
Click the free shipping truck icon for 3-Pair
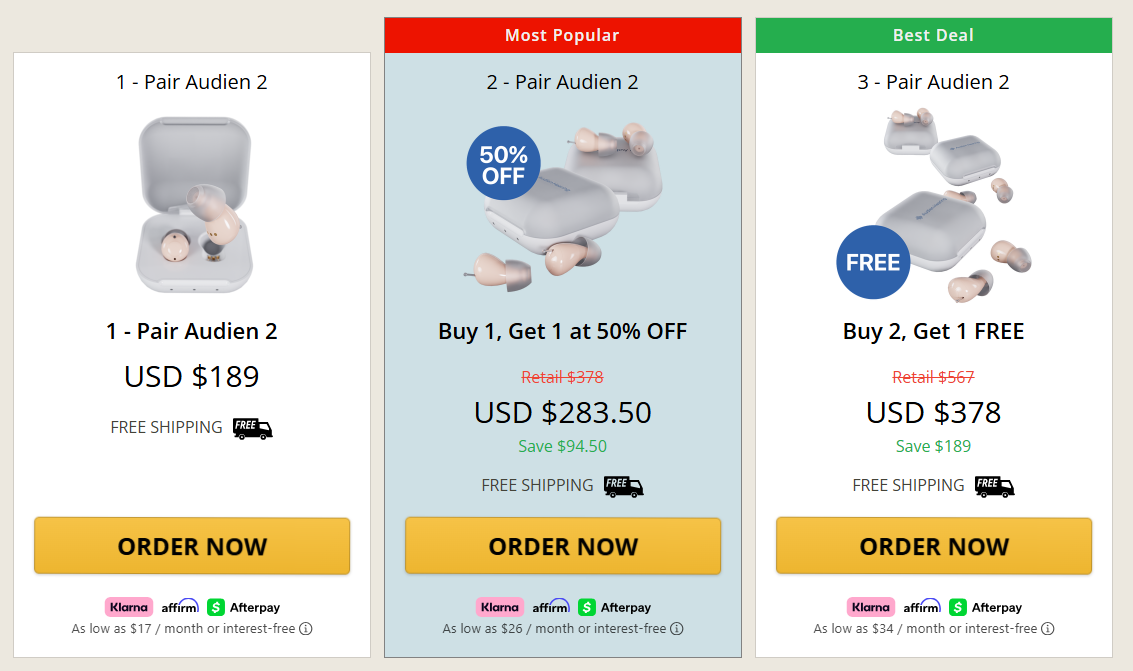(994, 486)
